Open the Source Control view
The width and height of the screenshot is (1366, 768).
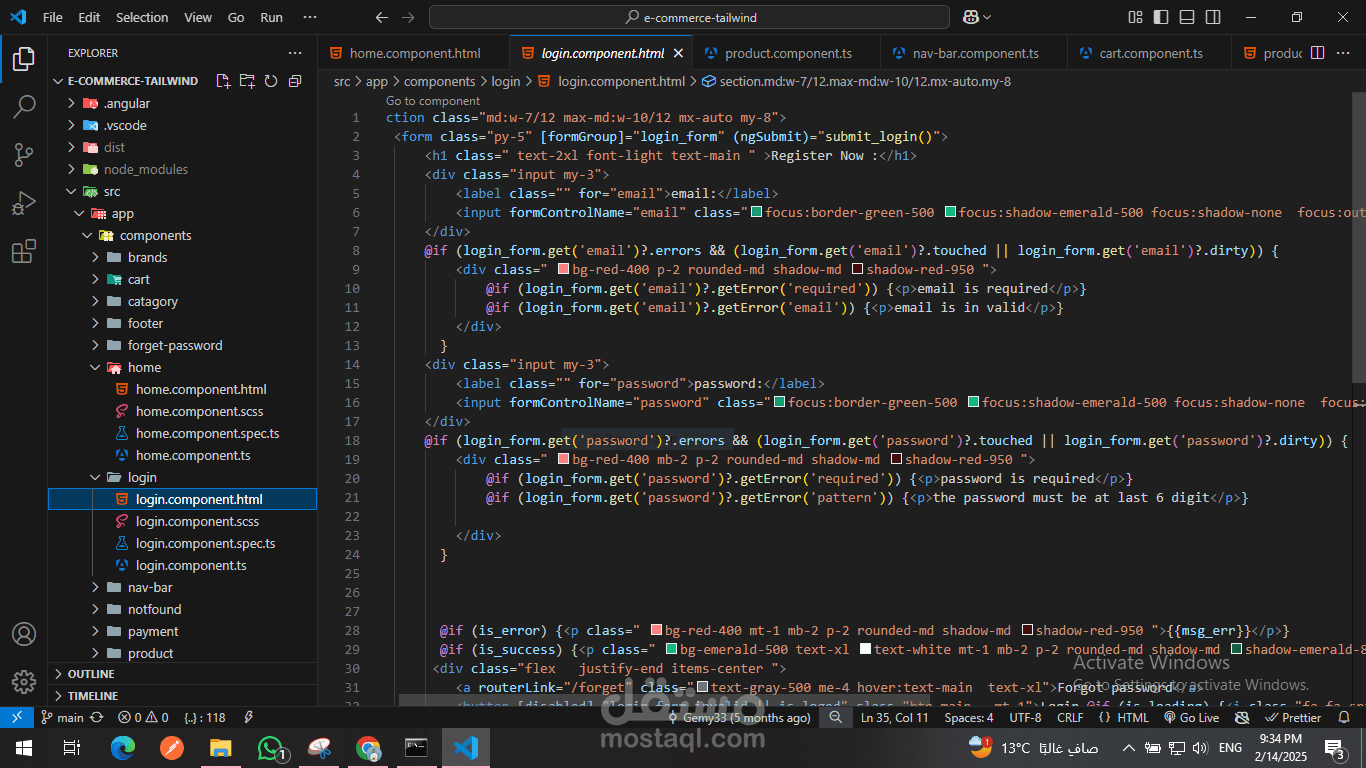pyautogui.click(x=24, y=154)
